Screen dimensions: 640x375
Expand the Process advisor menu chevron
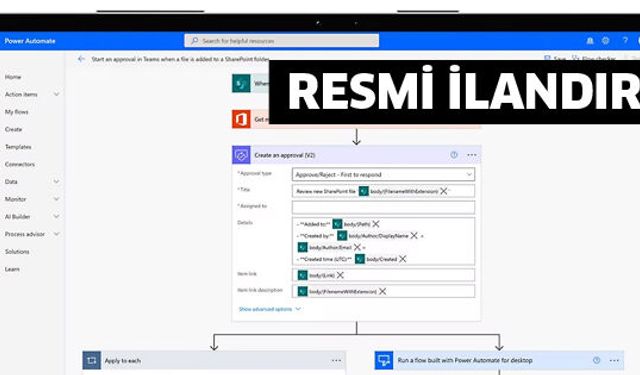click(x=56, y=234)
